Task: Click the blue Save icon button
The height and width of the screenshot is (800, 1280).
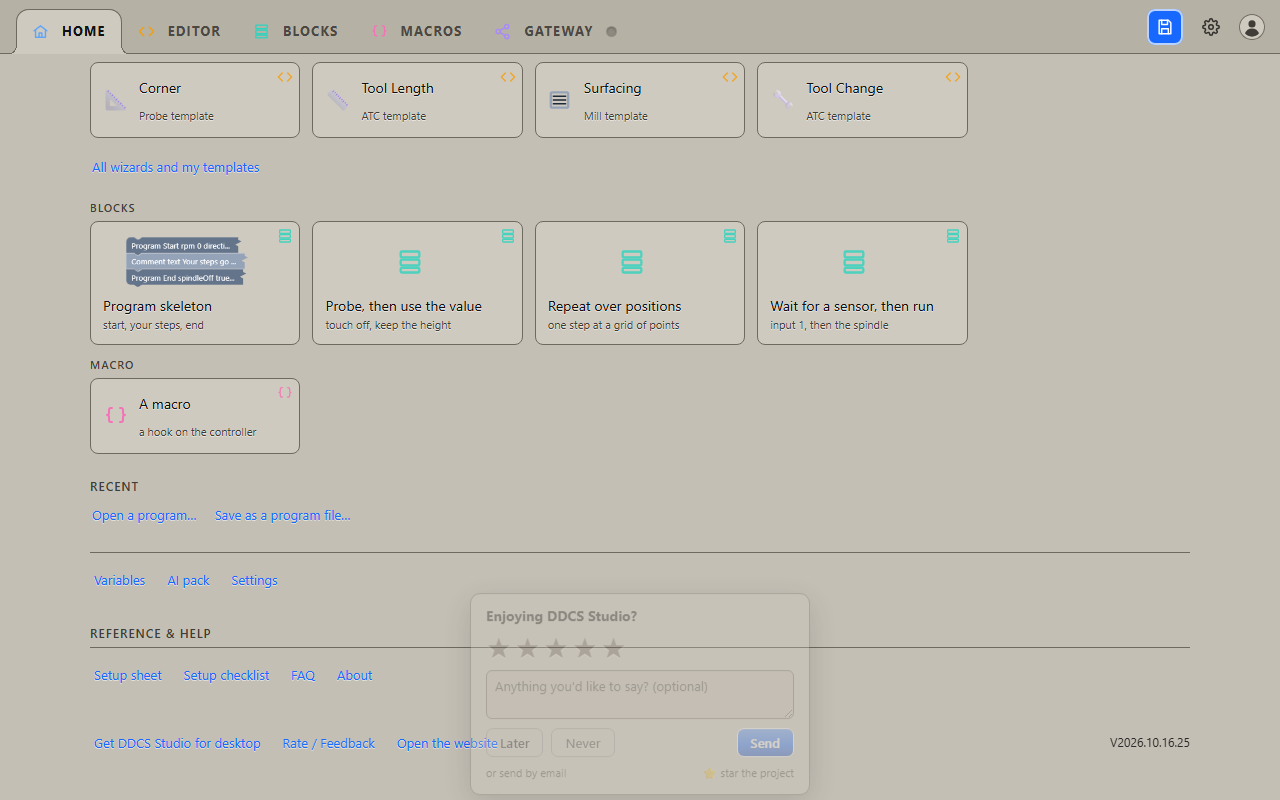Action: [x=1165, y=27]
